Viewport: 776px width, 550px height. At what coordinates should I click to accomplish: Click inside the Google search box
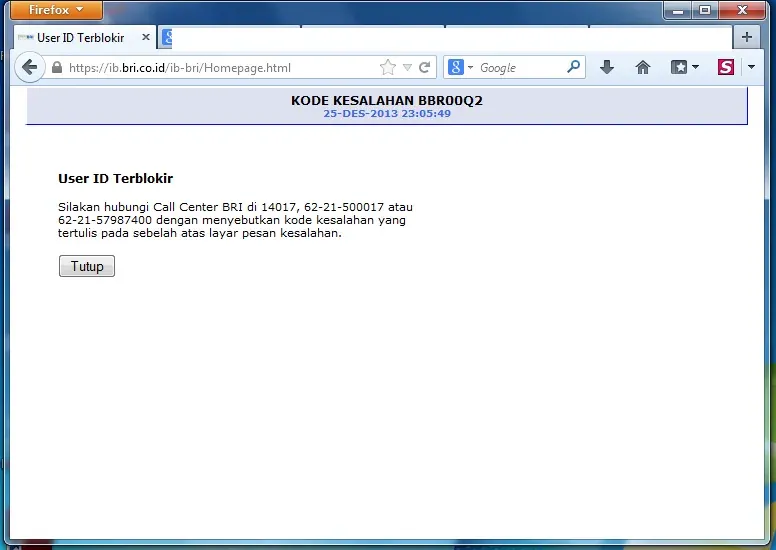pos(520,68)
